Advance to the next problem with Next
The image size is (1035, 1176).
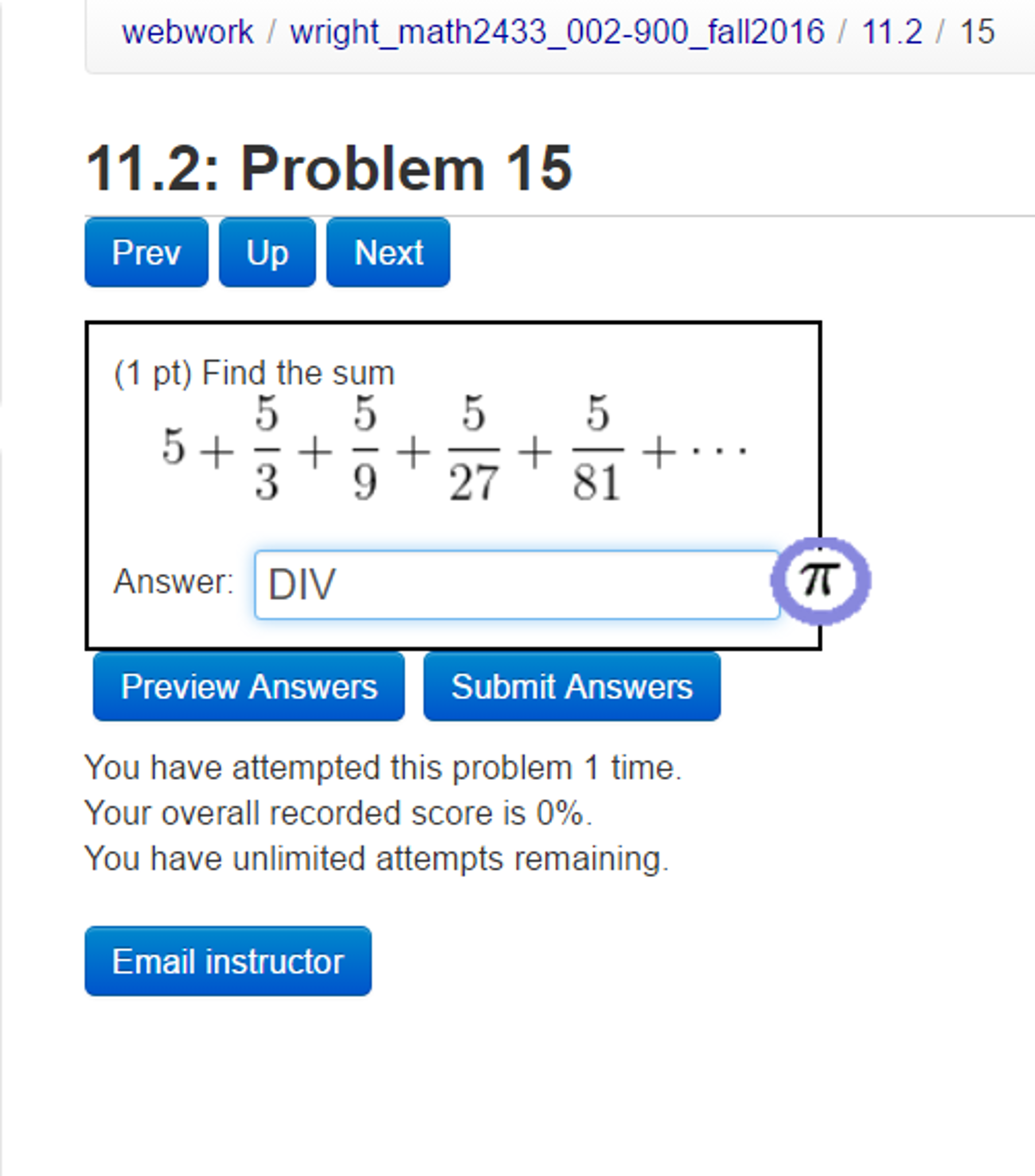[387, 251]
